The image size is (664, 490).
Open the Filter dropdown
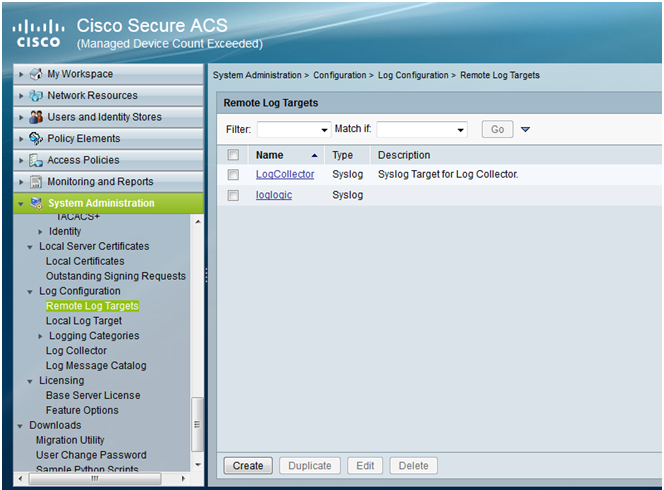293,130
